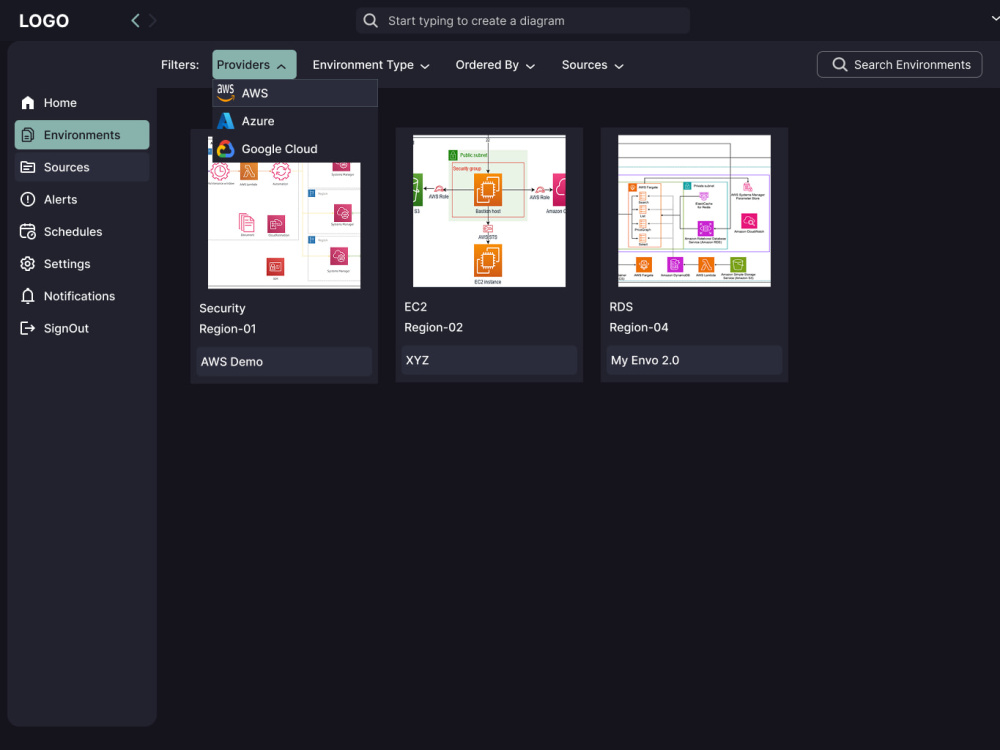Viewport: 1000px width, 750px height.
Task: Open the EC2 diagram thumbnail
Action: 489,211
